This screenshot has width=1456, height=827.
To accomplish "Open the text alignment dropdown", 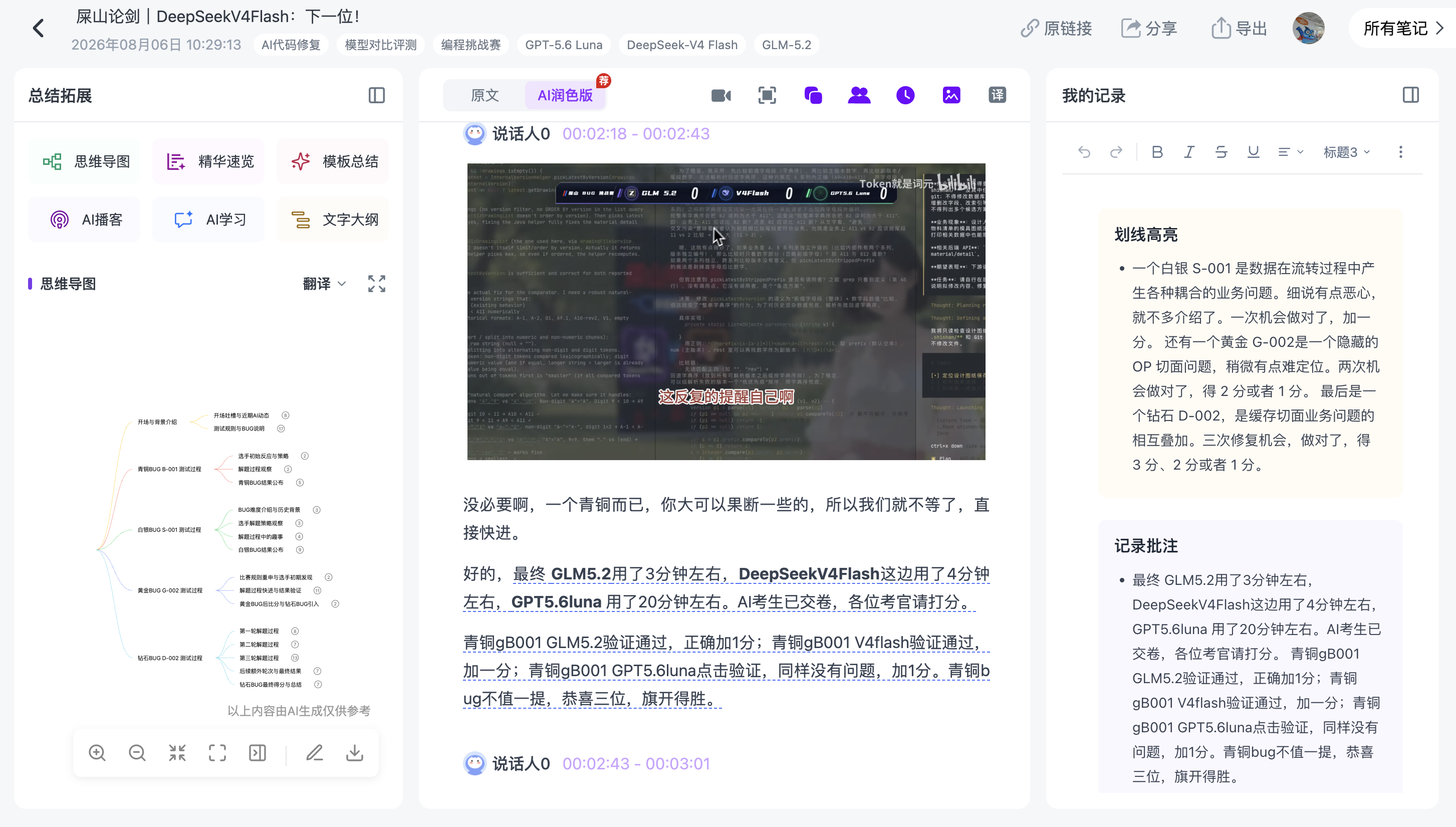I will coord(1290,152).
